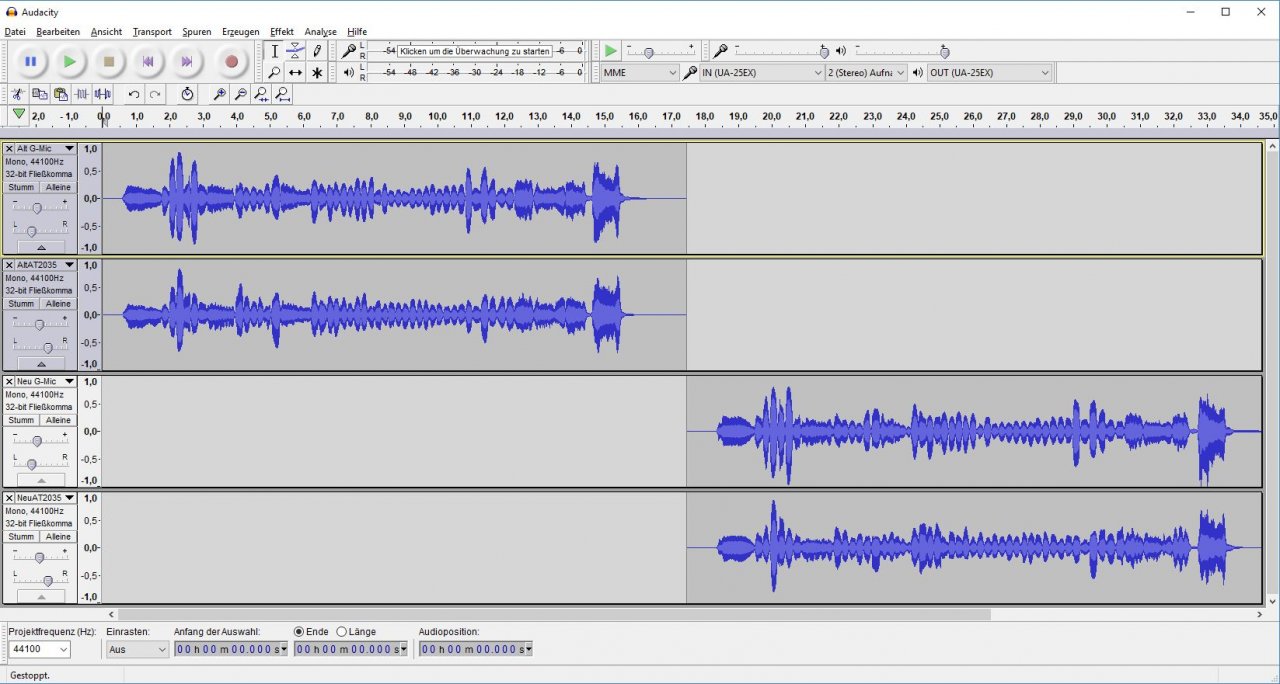Screen dimensions: 1280x684
Task: Open the OUT (UA-25EX) output device dropdown
Action: coord(990,73)
